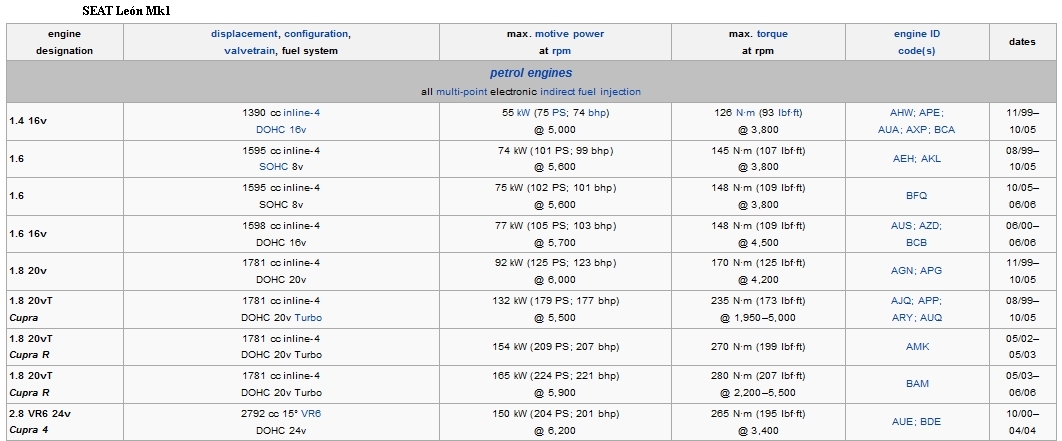Open the AUE engine code link
The width and height of the screenshot is (1062, 441).
click(x=903, y=421)
